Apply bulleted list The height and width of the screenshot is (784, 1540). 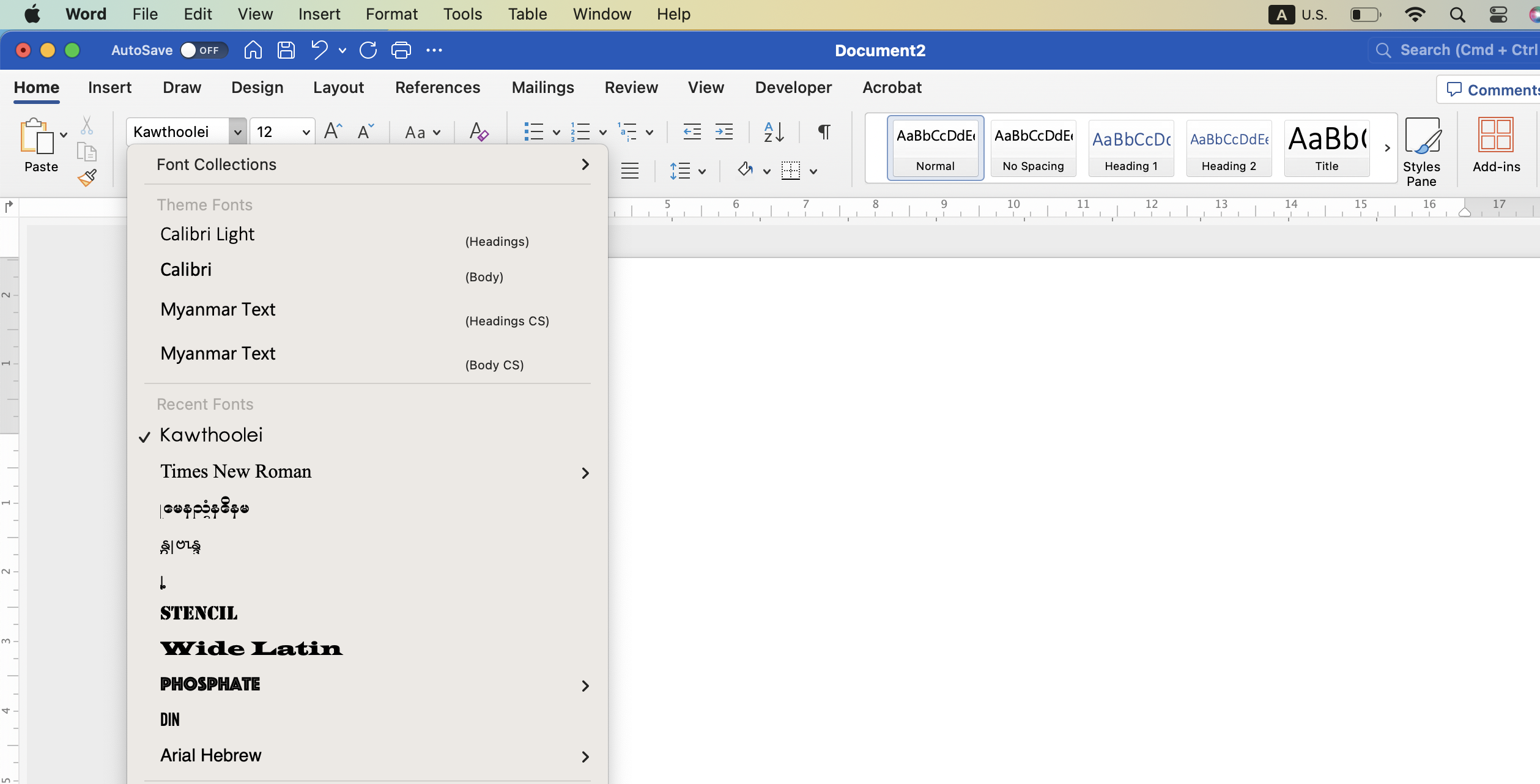[x=533, y=131]
